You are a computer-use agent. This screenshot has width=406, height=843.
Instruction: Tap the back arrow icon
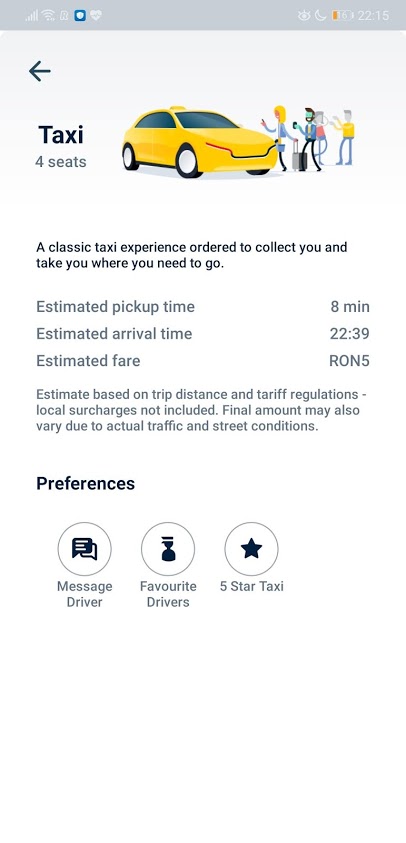(40, 71)
